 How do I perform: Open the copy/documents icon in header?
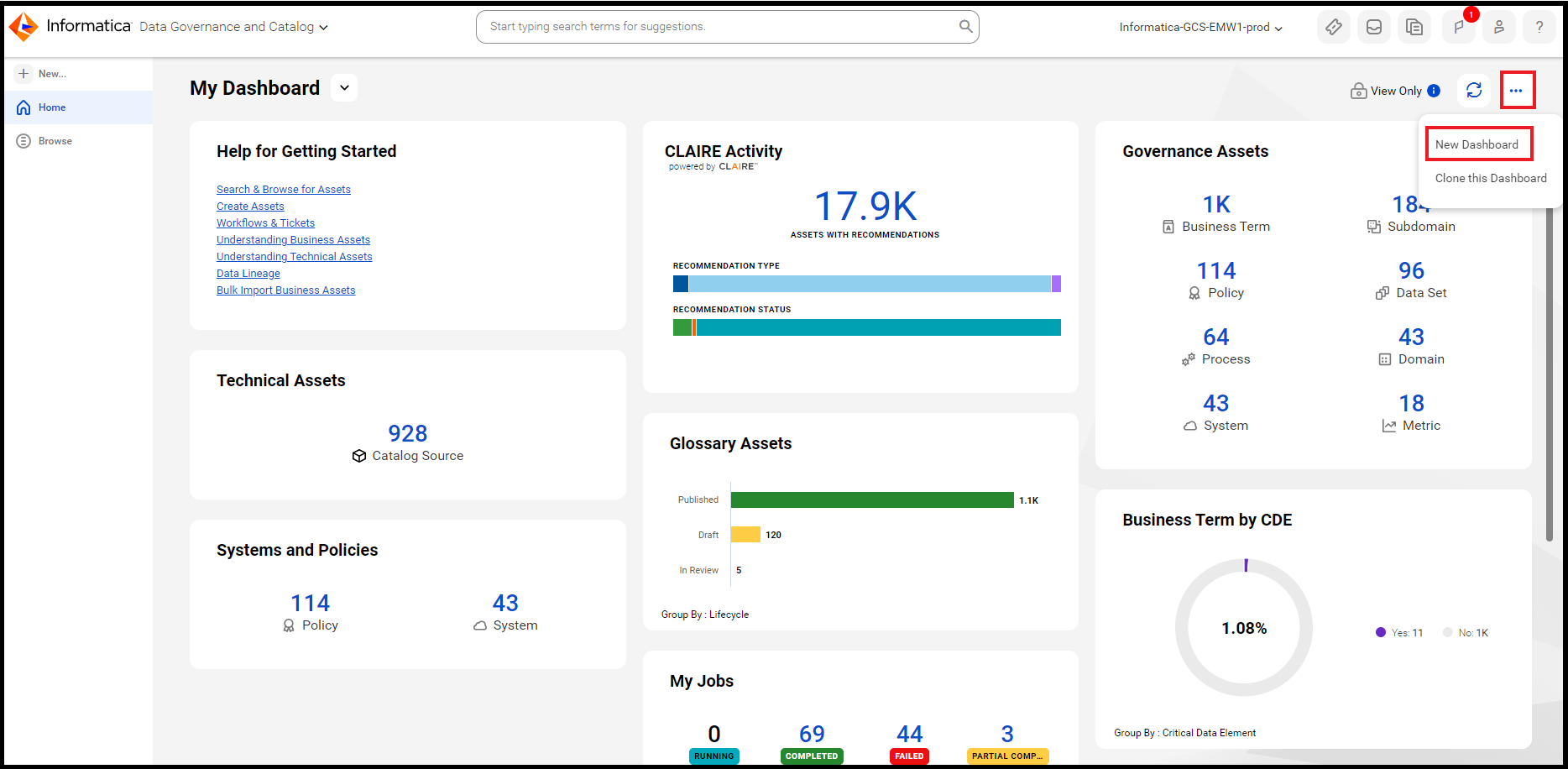pyautogui.click(x=1414, y=27)
